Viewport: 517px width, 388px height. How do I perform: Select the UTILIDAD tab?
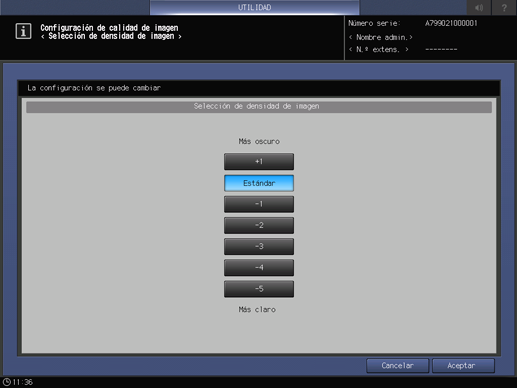pos(254,7)
